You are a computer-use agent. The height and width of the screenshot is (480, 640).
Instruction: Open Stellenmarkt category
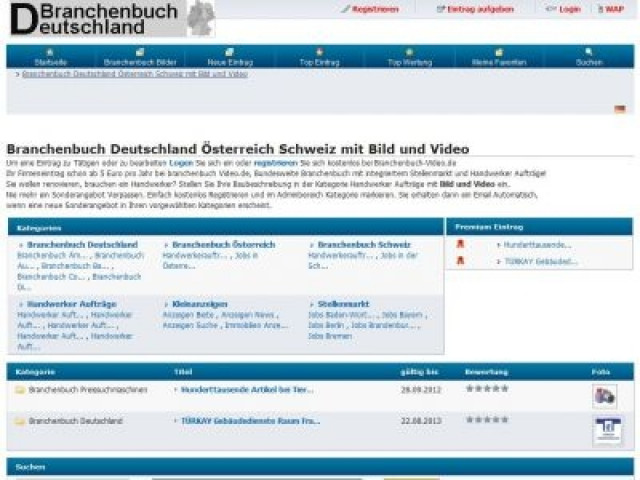point(343,304)
